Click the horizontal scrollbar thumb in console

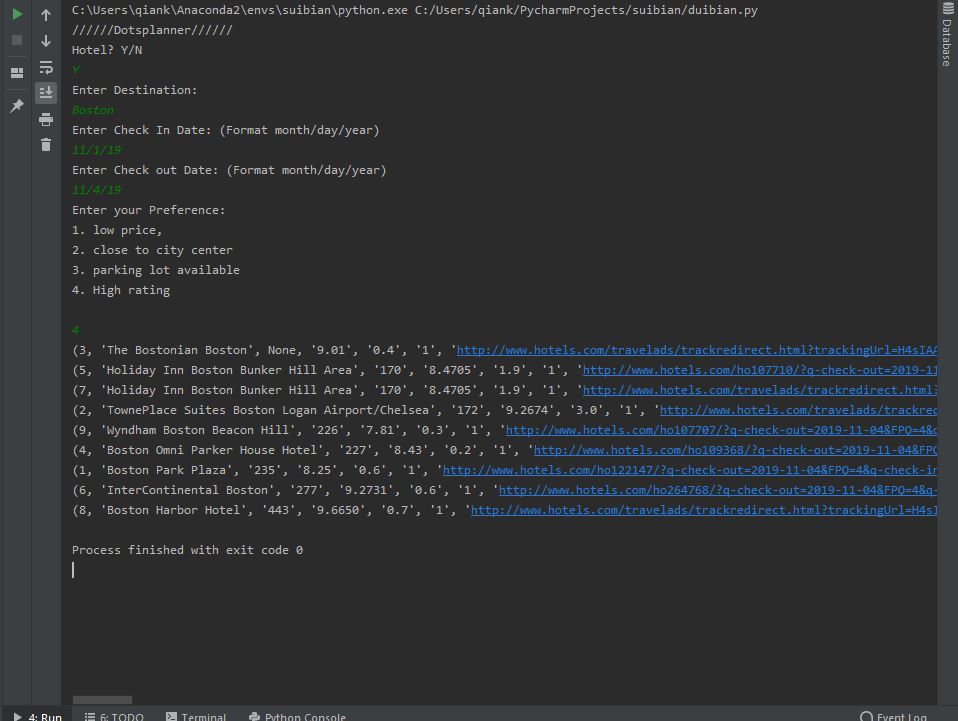pyautogui.click(x=102, y=700)
